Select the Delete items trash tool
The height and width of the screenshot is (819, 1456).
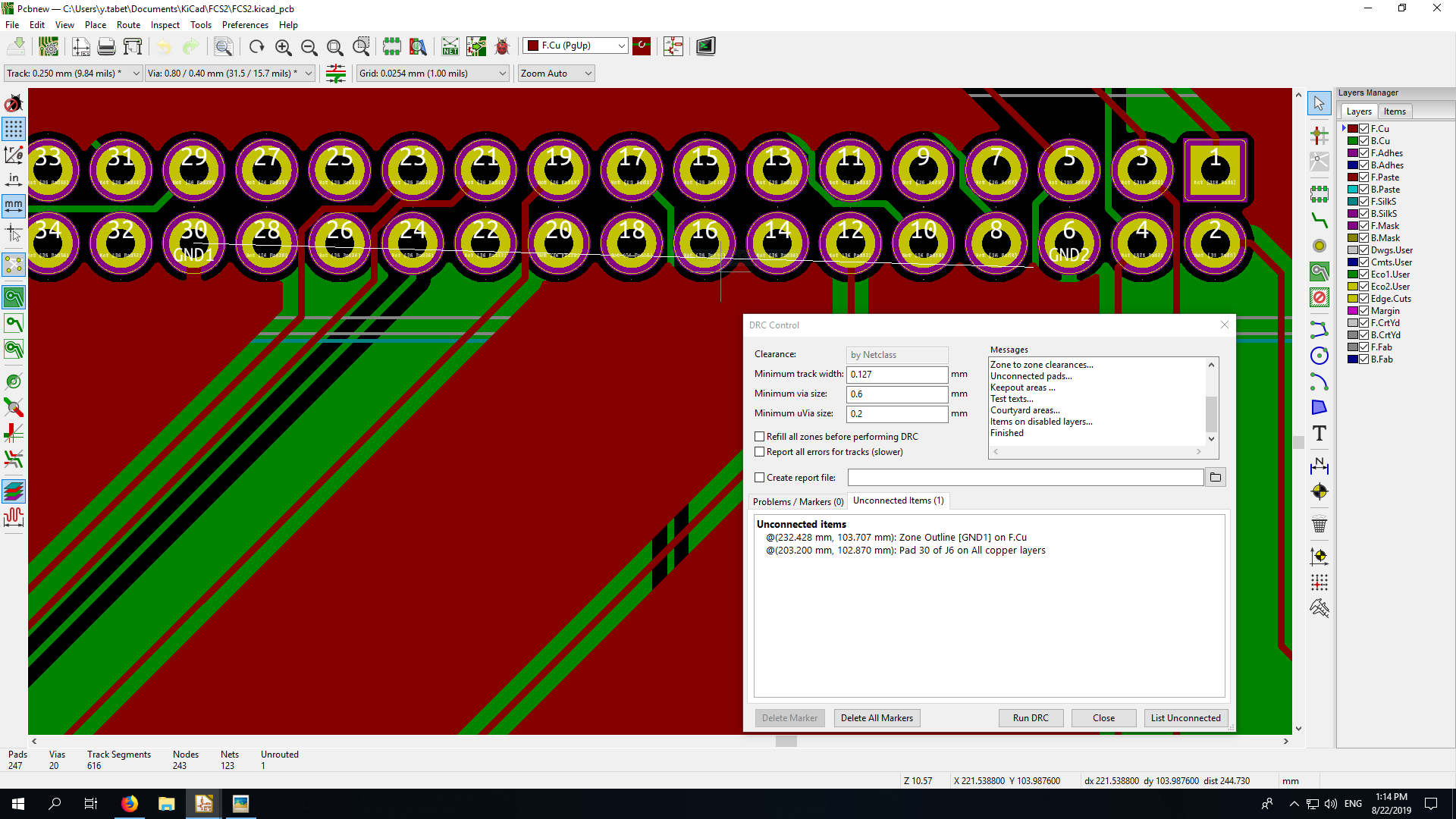1319,524
